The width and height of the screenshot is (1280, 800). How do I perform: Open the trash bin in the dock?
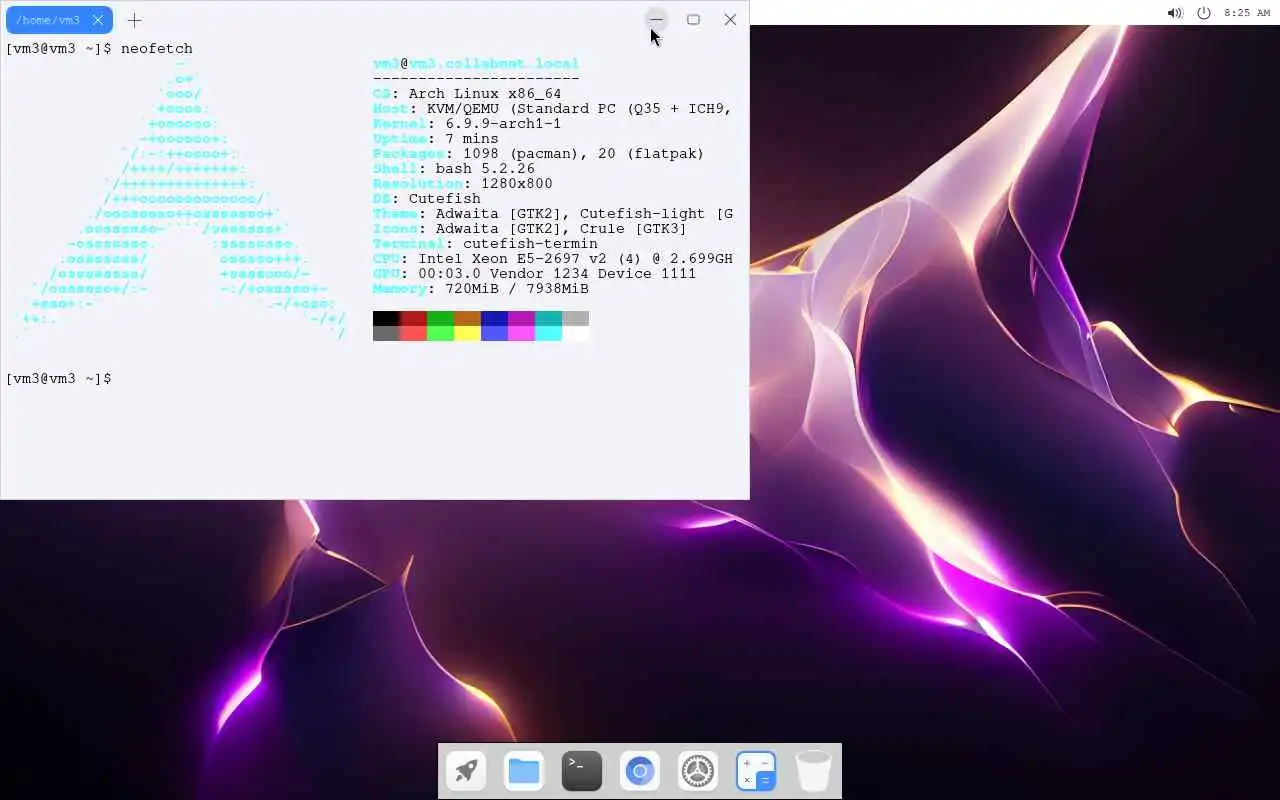pos(814,771)
